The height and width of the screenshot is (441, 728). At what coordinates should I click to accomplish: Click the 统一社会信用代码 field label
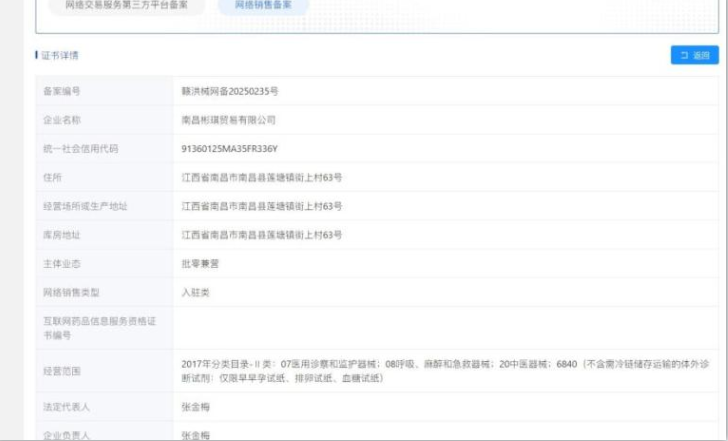pyautogui.click(x=80, y=149)
